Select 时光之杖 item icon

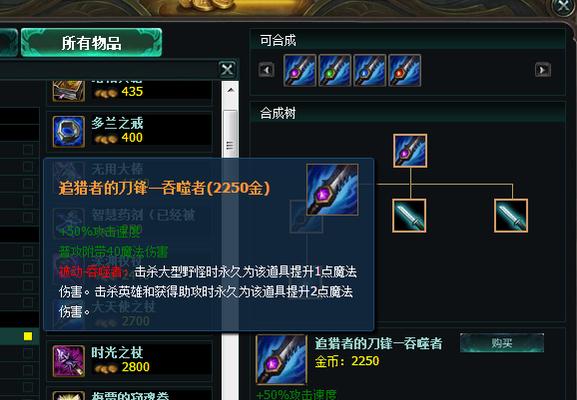coord(69,361)
